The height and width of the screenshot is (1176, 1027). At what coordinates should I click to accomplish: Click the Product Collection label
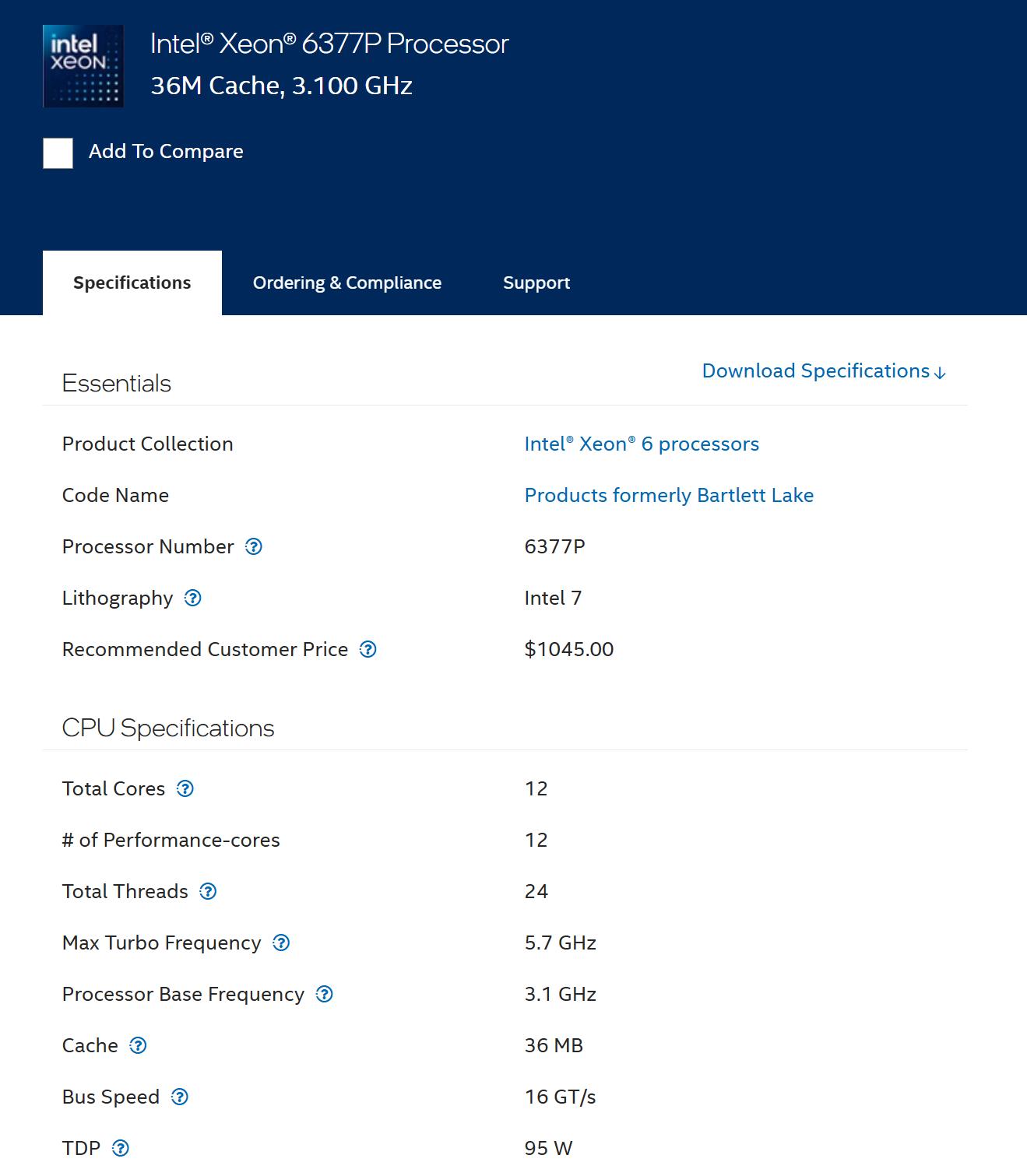147,444
